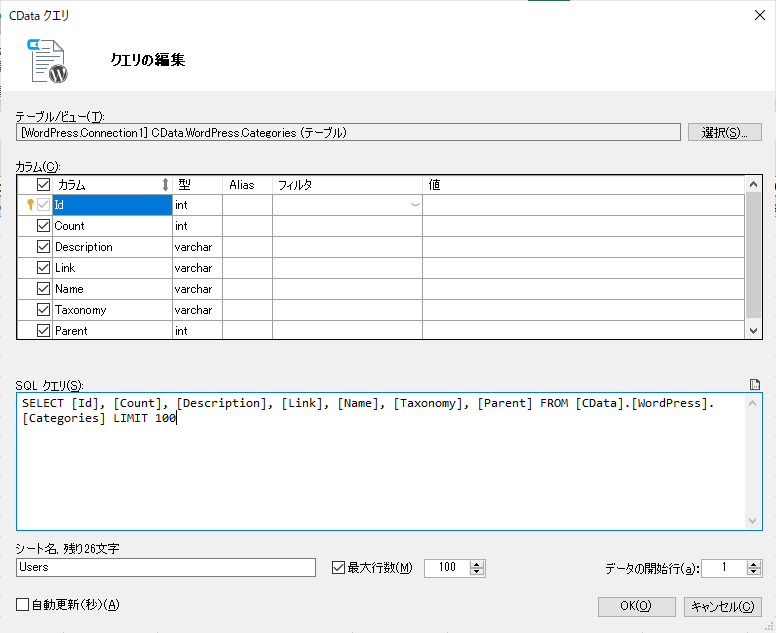Image resolution: width=776 pixels, height=633 pixels.
Task: Open the フィルタ dropdown for Id row
Action: point(415,205)
